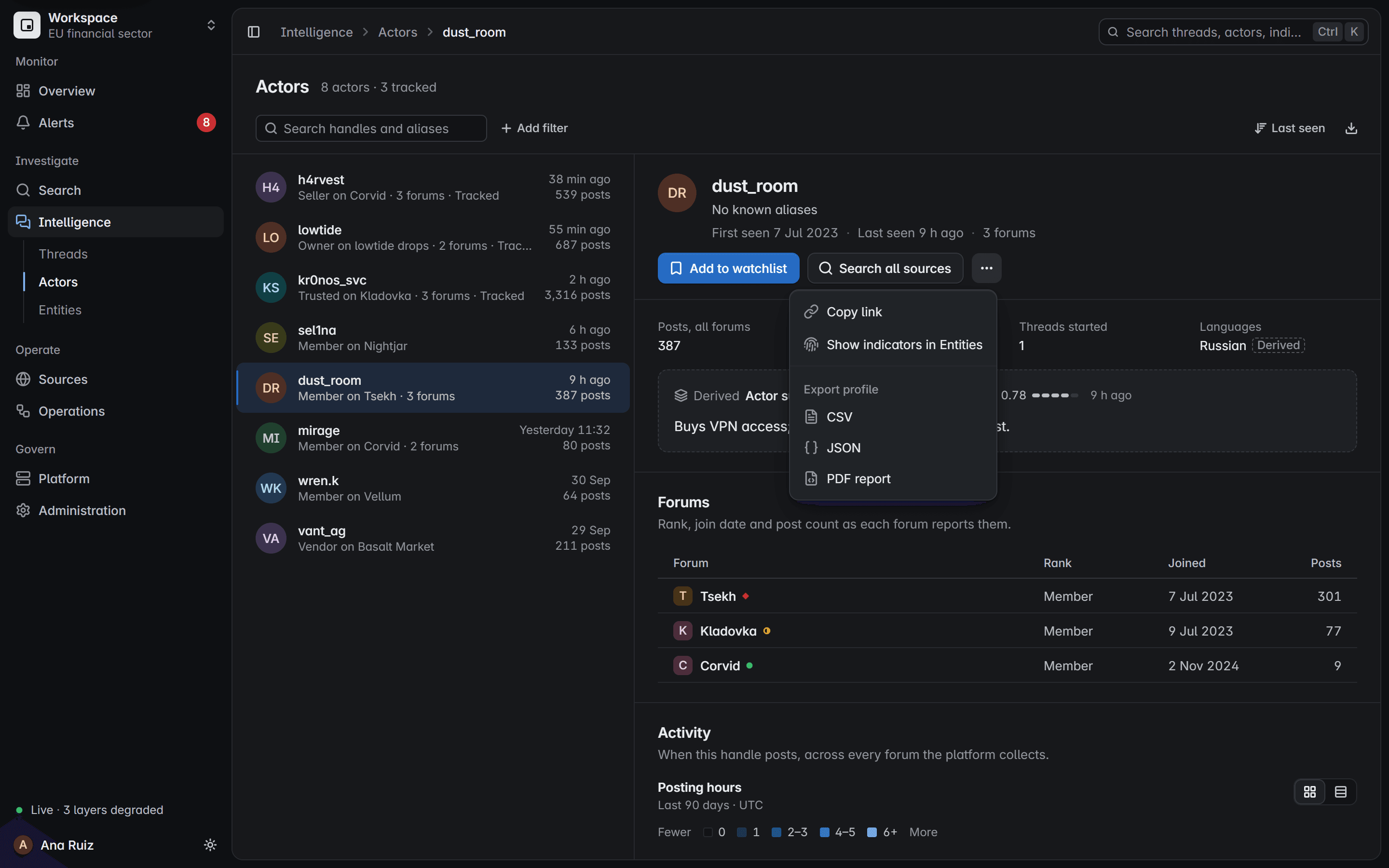Toggle the sidebar panel icon
Screen dimensions: 1389x868
click(254, 32)
